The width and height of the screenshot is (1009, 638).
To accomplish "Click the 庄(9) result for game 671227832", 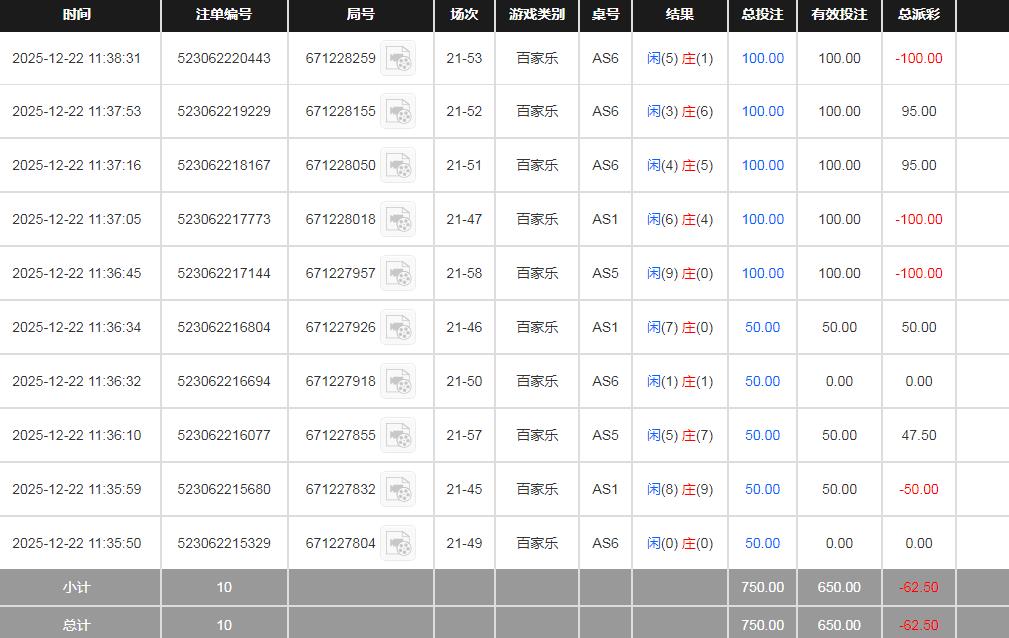I will point(696,489).
